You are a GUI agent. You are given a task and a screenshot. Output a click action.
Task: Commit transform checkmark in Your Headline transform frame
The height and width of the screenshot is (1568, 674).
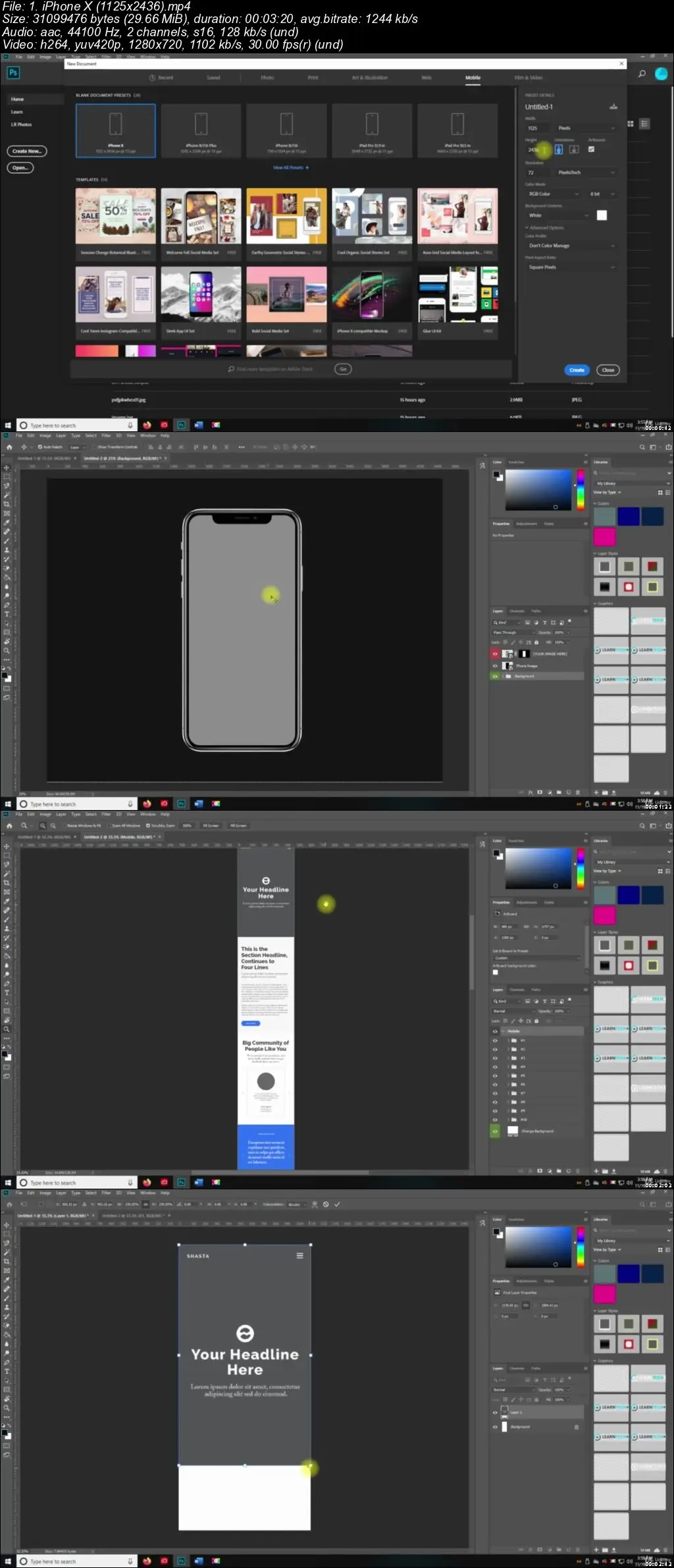click(337, 1204)
